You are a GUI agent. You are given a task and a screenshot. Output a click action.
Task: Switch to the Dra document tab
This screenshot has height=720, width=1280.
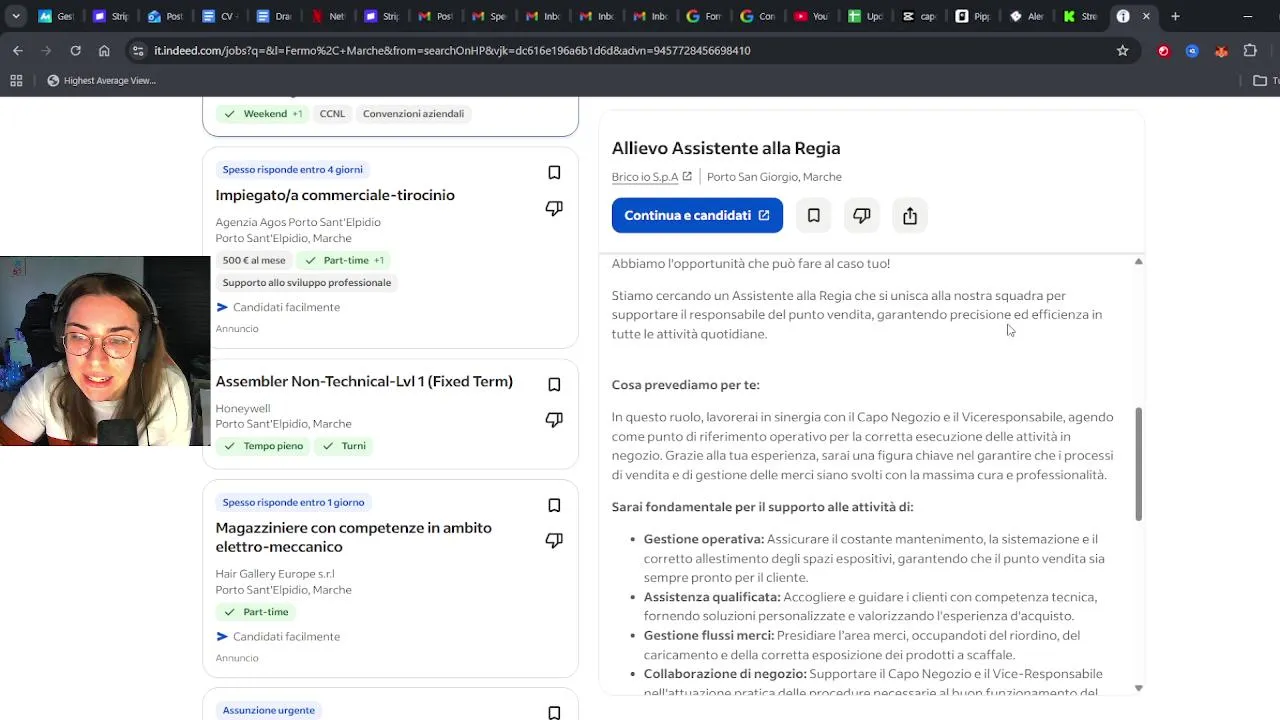[x=272, y=16]
